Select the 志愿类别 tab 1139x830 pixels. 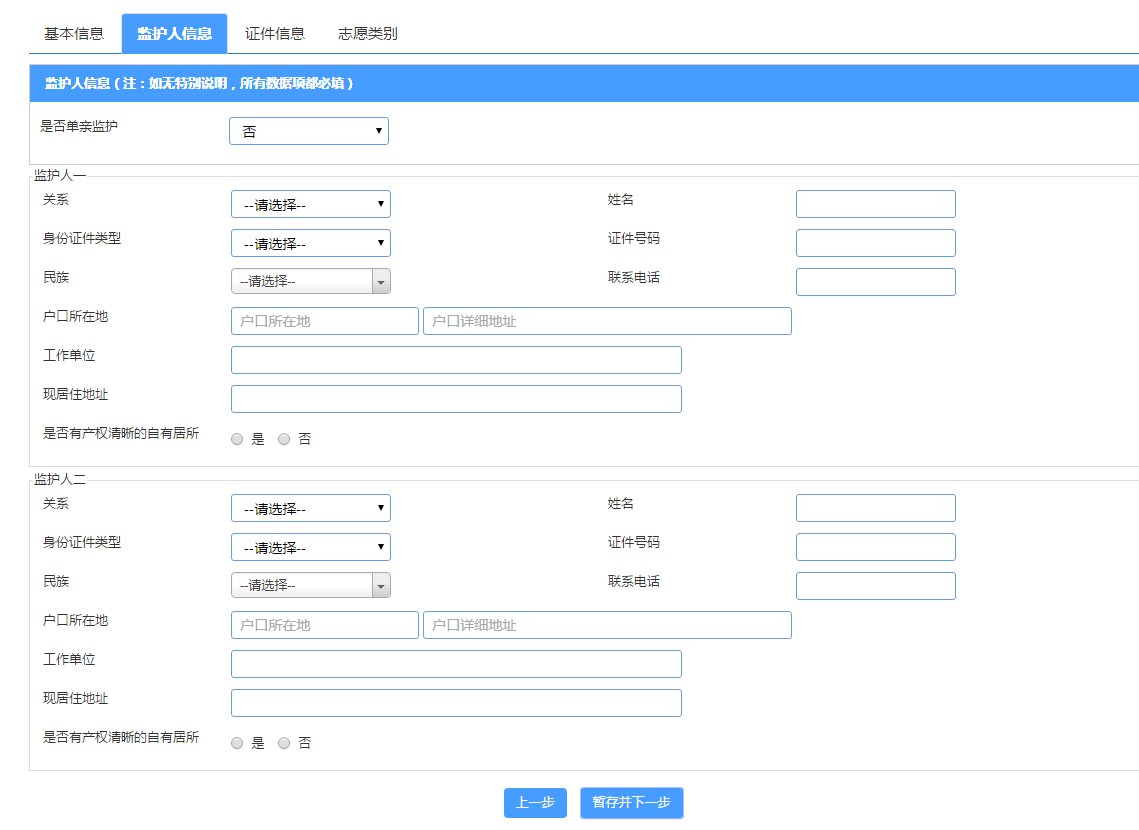coord(367,33)
